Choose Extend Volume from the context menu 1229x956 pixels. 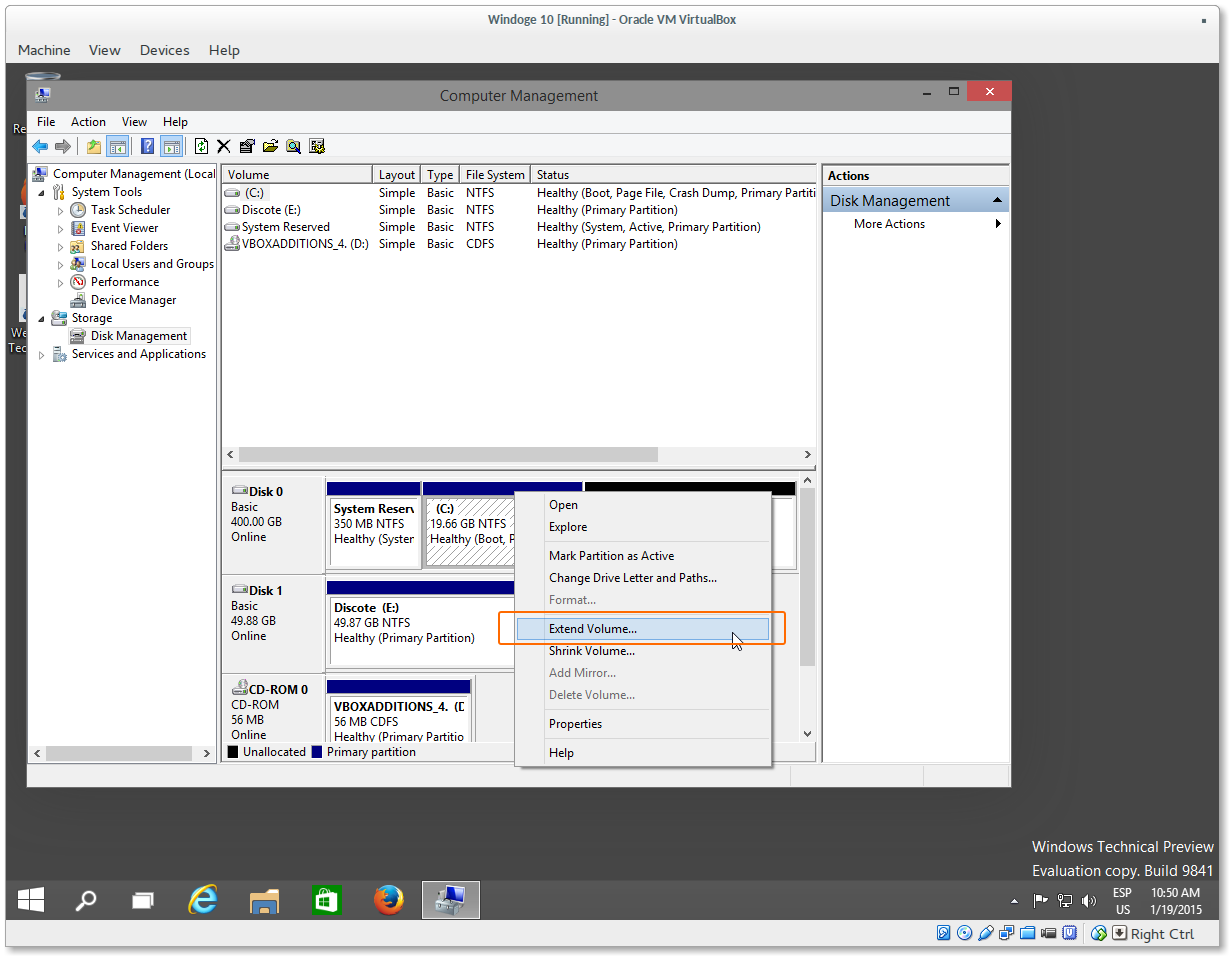592,628
